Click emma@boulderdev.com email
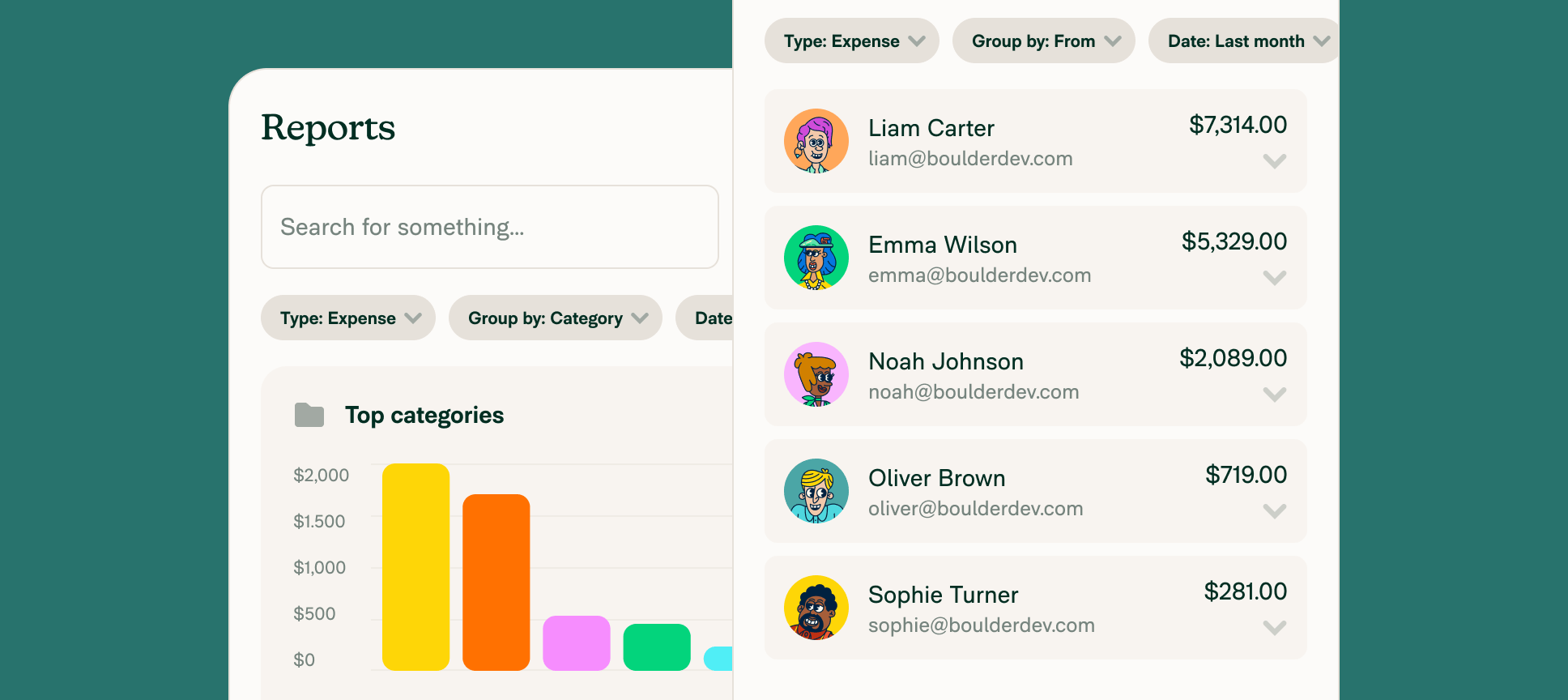This screenshot has height=700, width=1568. click(980, 275)
